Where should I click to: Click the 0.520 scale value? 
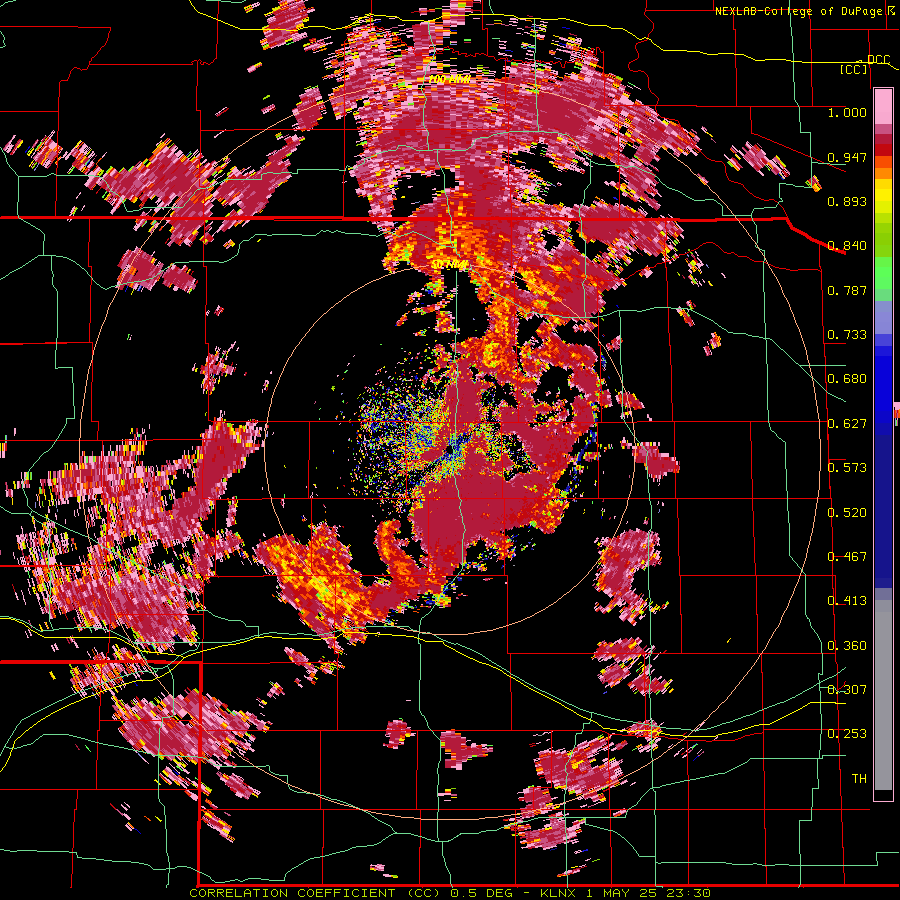pyautogui.click(x=847, y=513)
